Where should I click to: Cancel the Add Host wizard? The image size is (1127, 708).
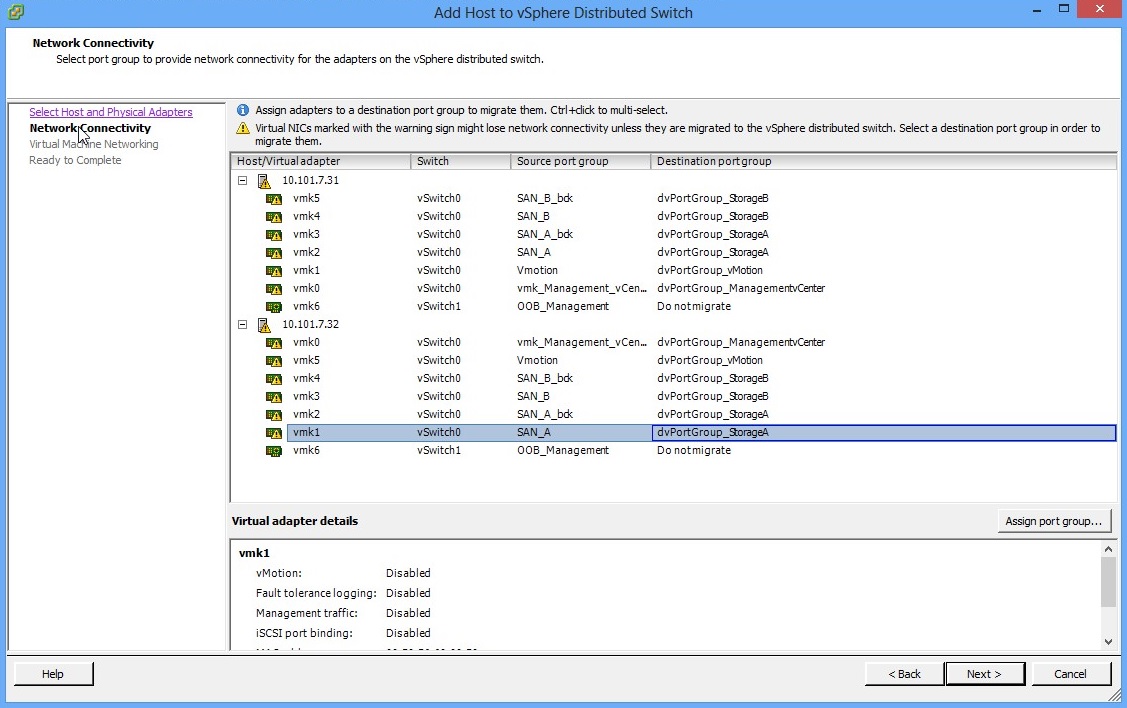click(x=1070, y=674)
